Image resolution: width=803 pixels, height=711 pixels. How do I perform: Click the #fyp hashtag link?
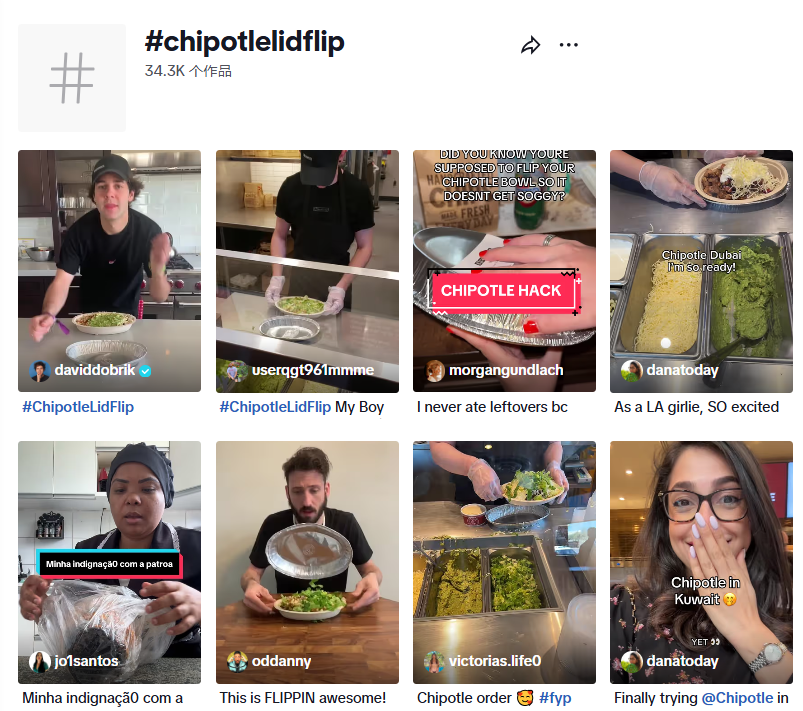(555, 698)
